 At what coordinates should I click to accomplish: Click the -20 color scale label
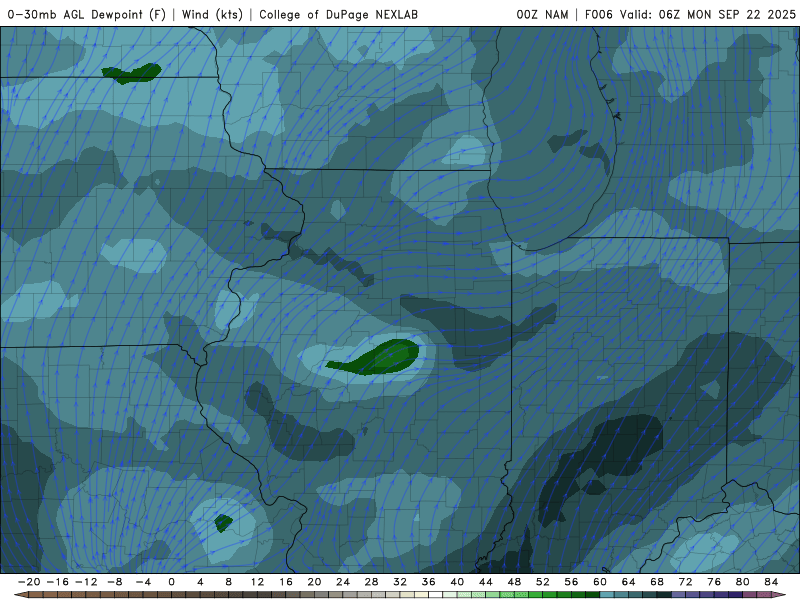(x=29, y=582)
